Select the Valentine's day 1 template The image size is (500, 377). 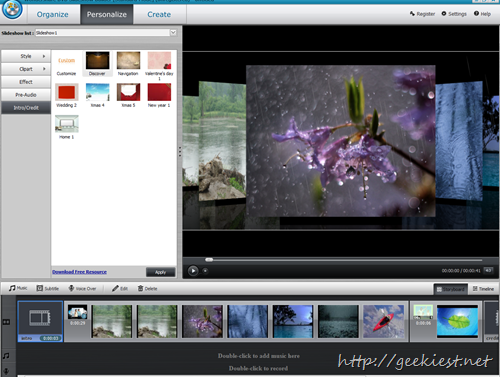click(x=159, y=65)
